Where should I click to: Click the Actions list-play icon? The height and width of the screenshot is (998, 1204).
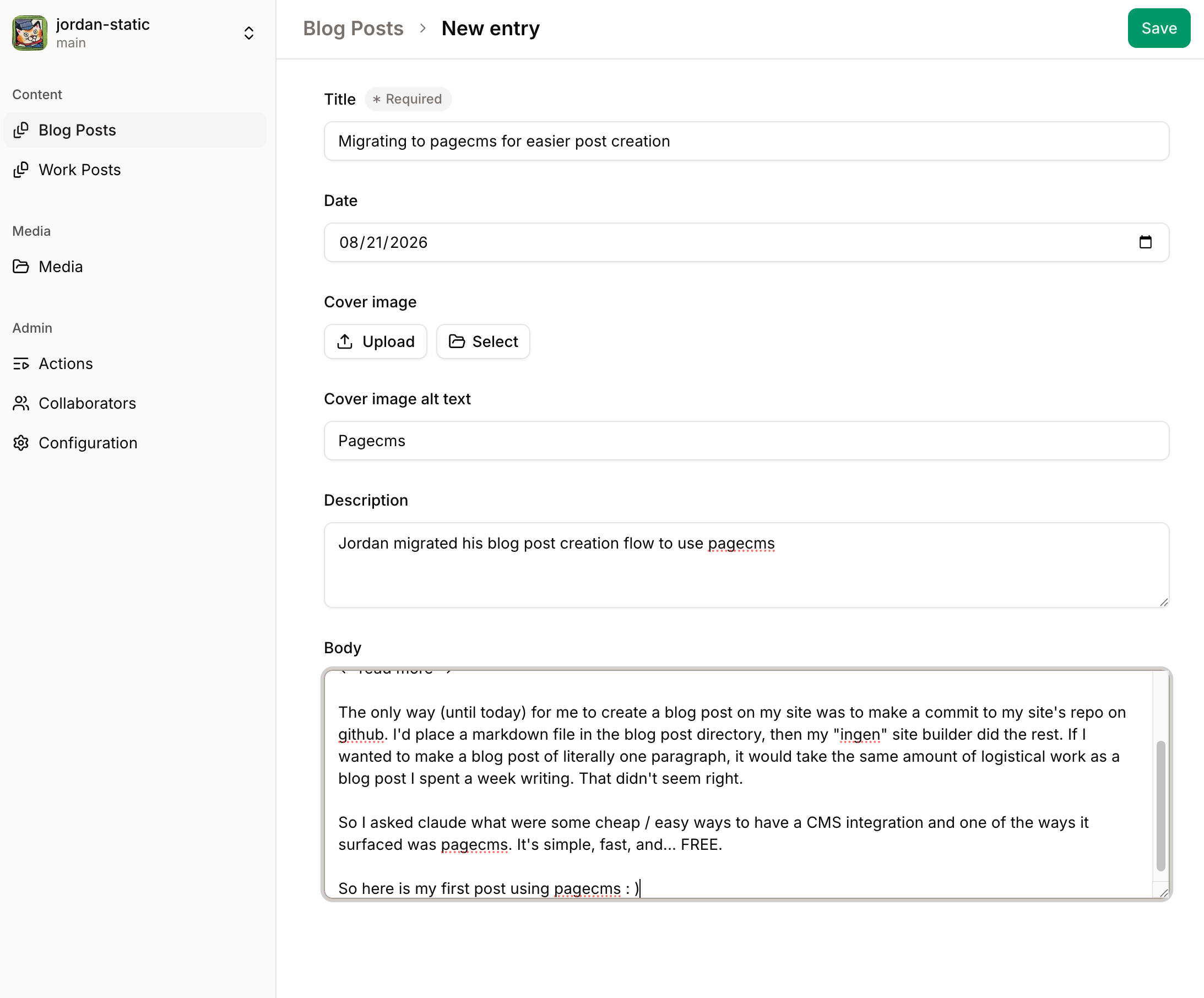(21, 364)
